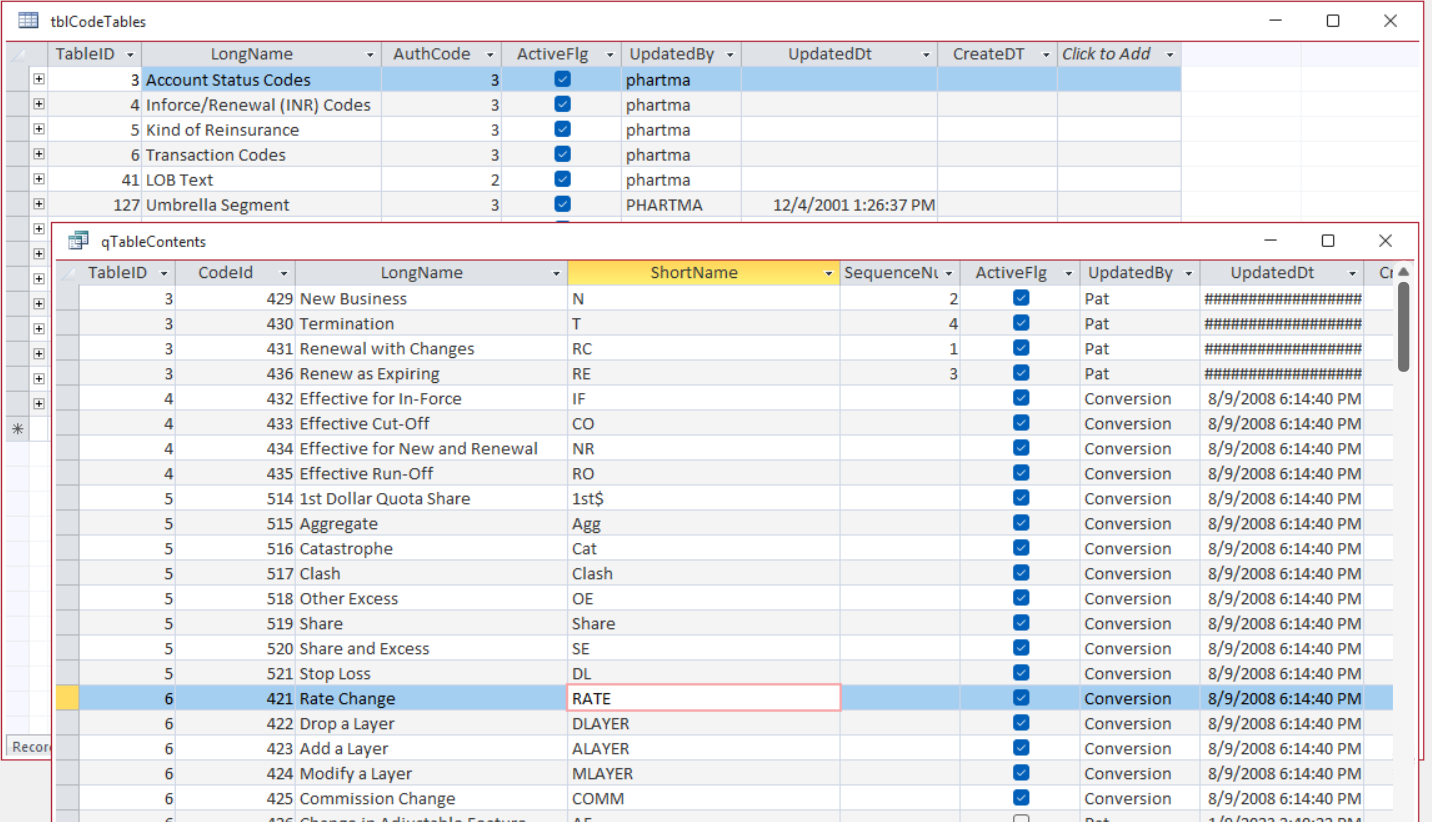Toggle ActiveFlg for Kind of Reinsurance
The width and height of the screenshot is (1432, 822).
[x=562, y=129]
